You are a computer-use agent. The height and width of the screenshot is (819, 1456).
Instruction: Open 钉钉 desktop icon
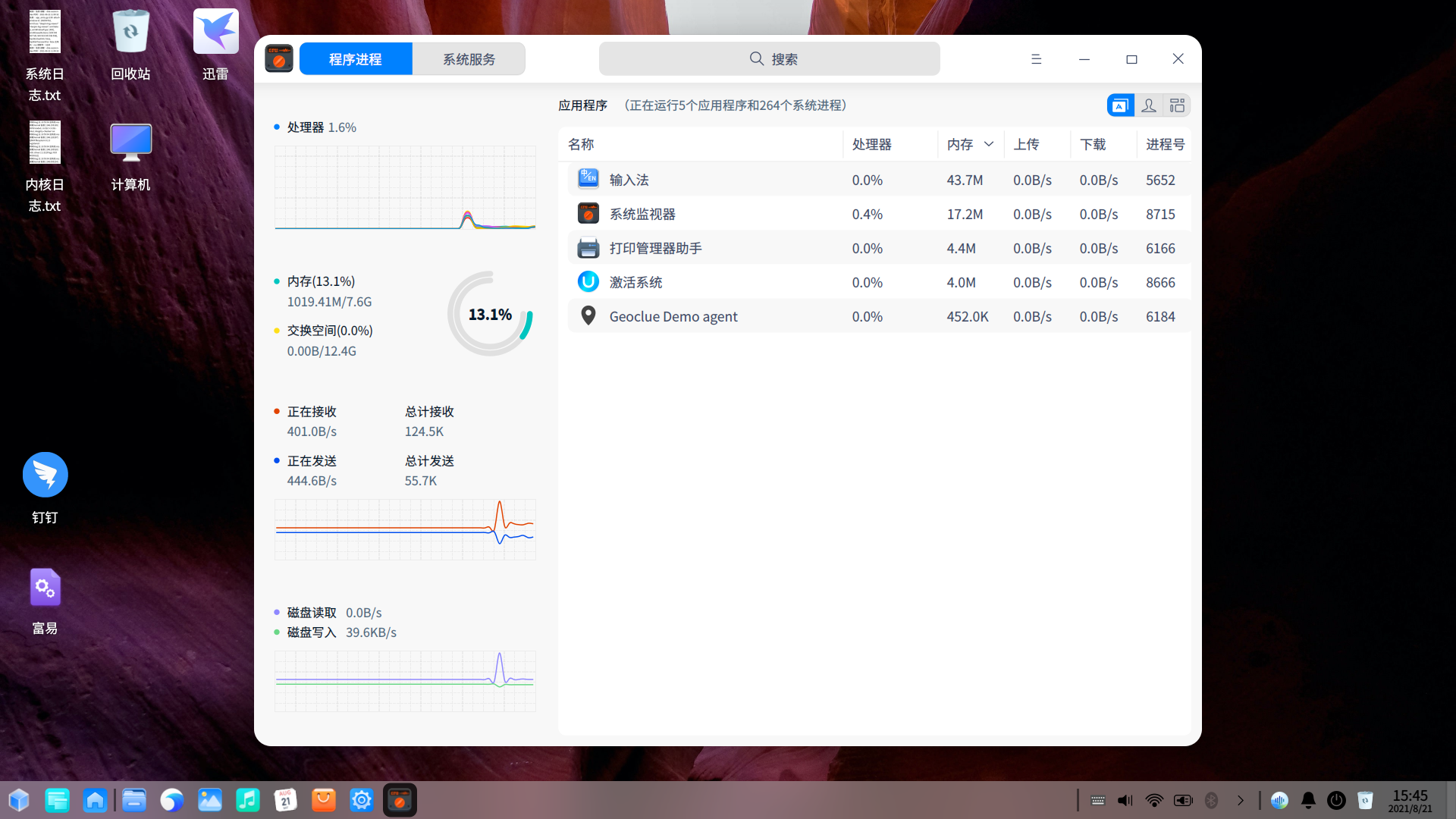point(45,475)
